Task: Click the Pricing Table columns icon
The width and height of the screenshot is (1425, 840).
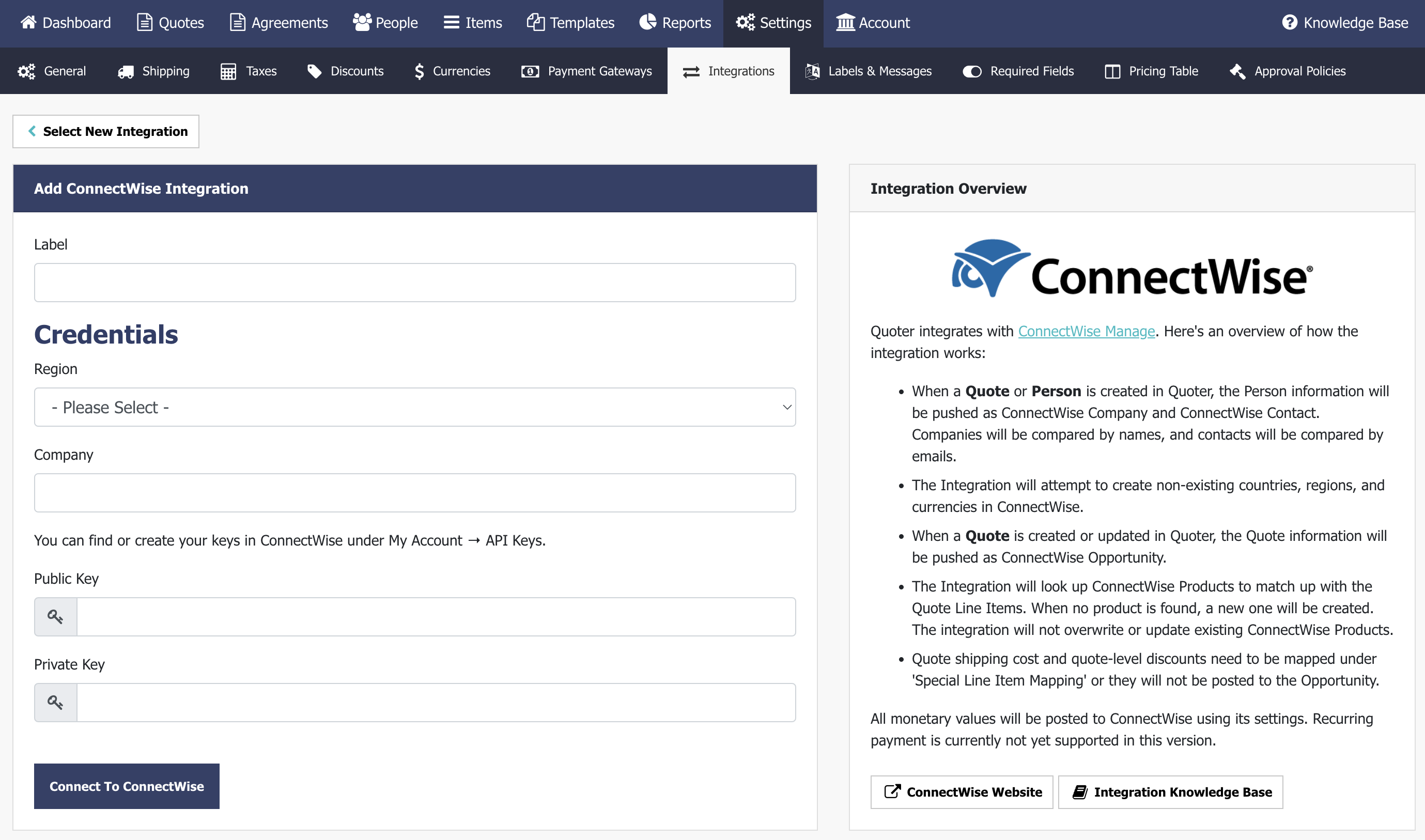Action: click(1112, 71)
